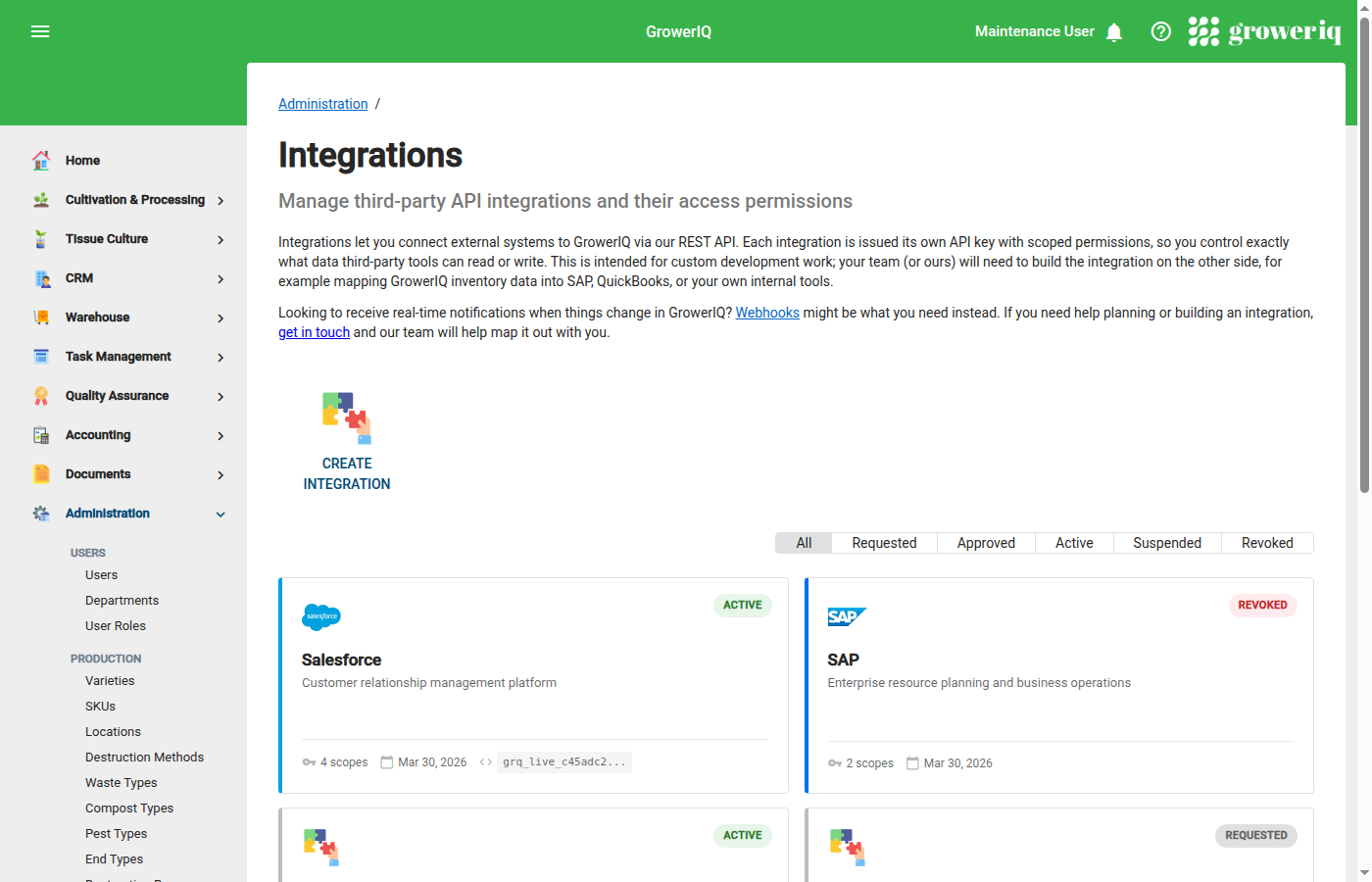Select the Active filter tab

tap(1073, 542)
